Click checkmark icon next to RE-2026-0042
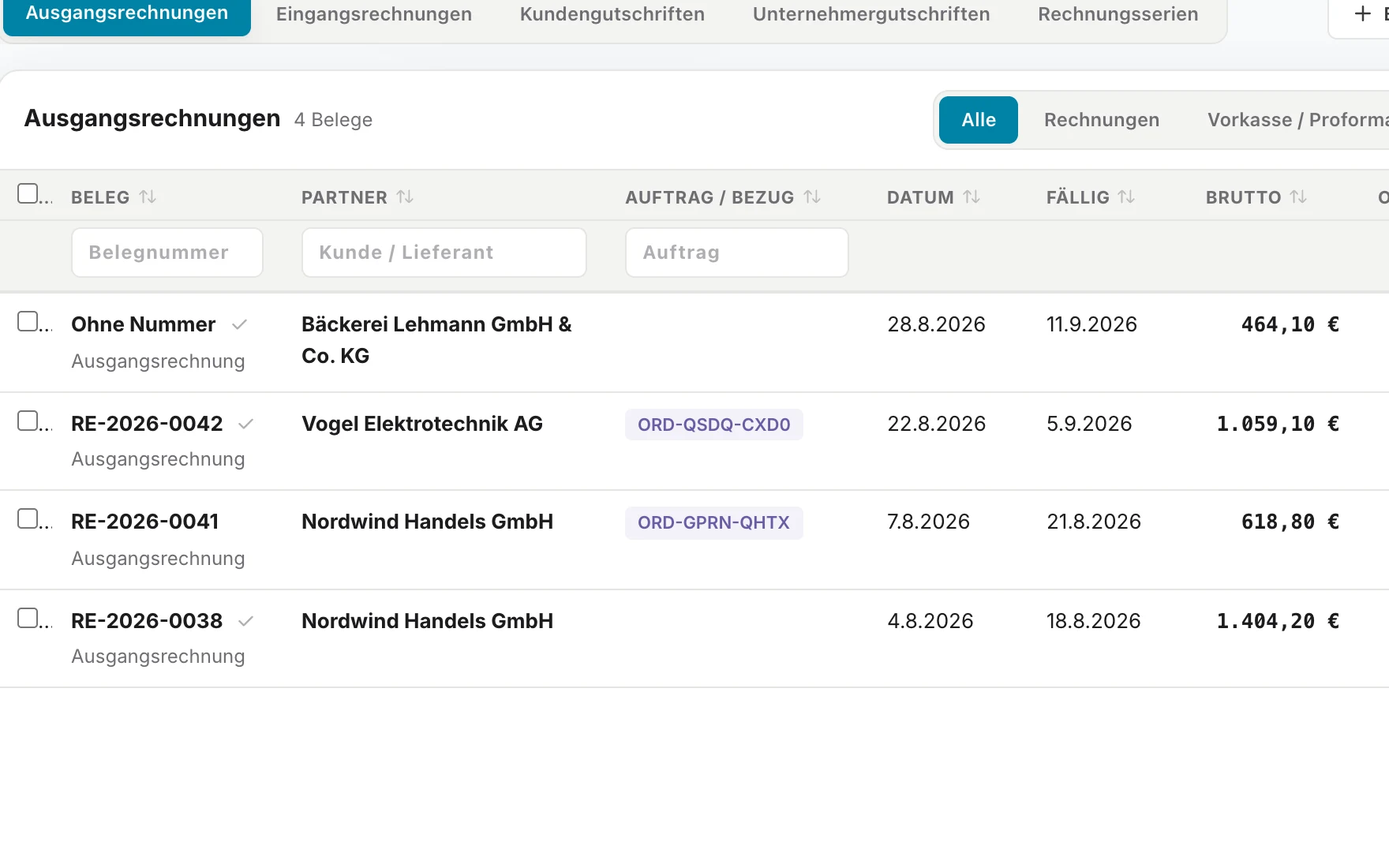The width and height of the screenshot is (1389, 868). (245, 424)
